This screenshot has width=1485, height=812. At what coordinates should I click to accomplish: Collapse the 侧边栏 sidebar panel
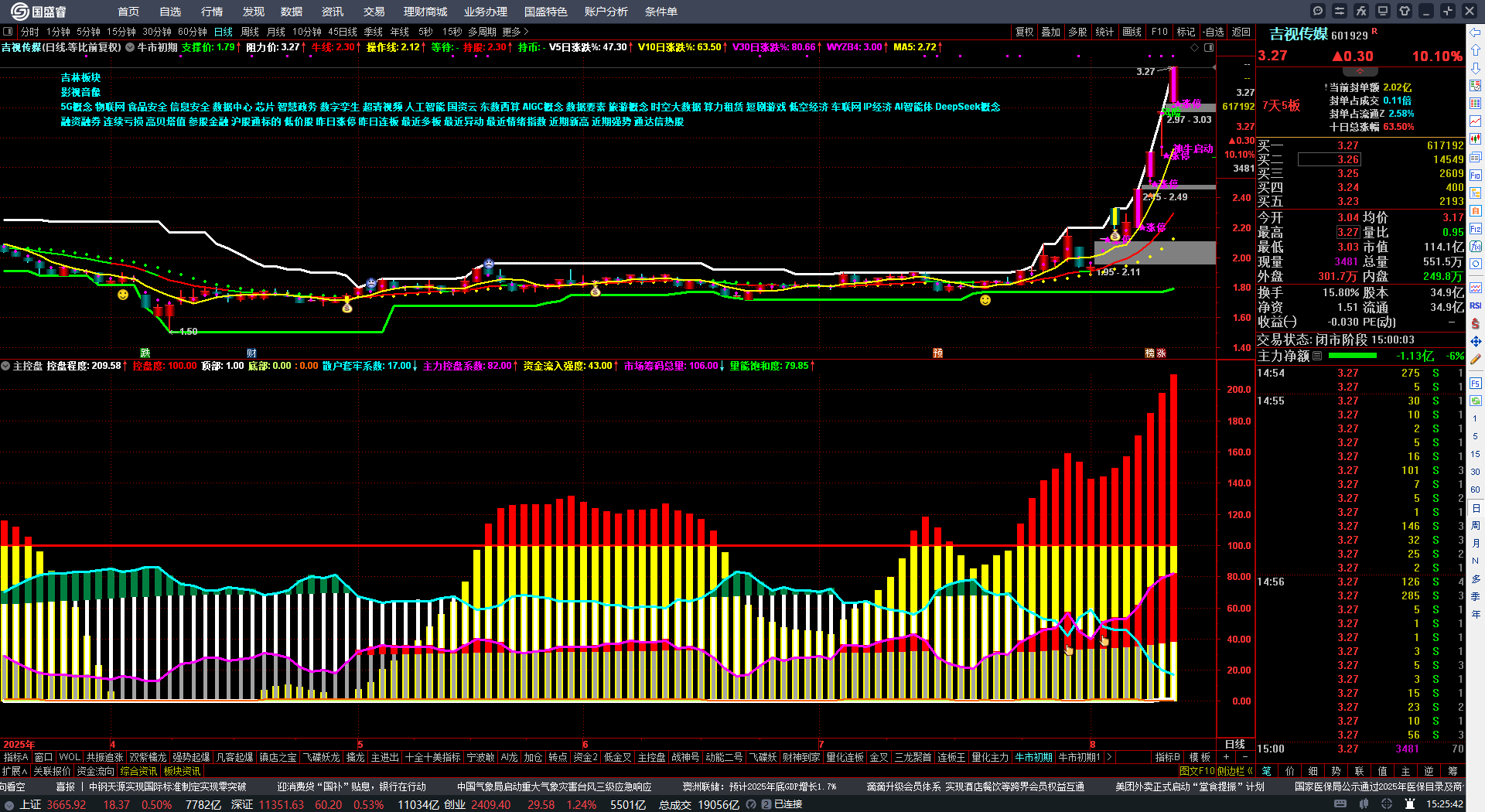click(1236, 771)
